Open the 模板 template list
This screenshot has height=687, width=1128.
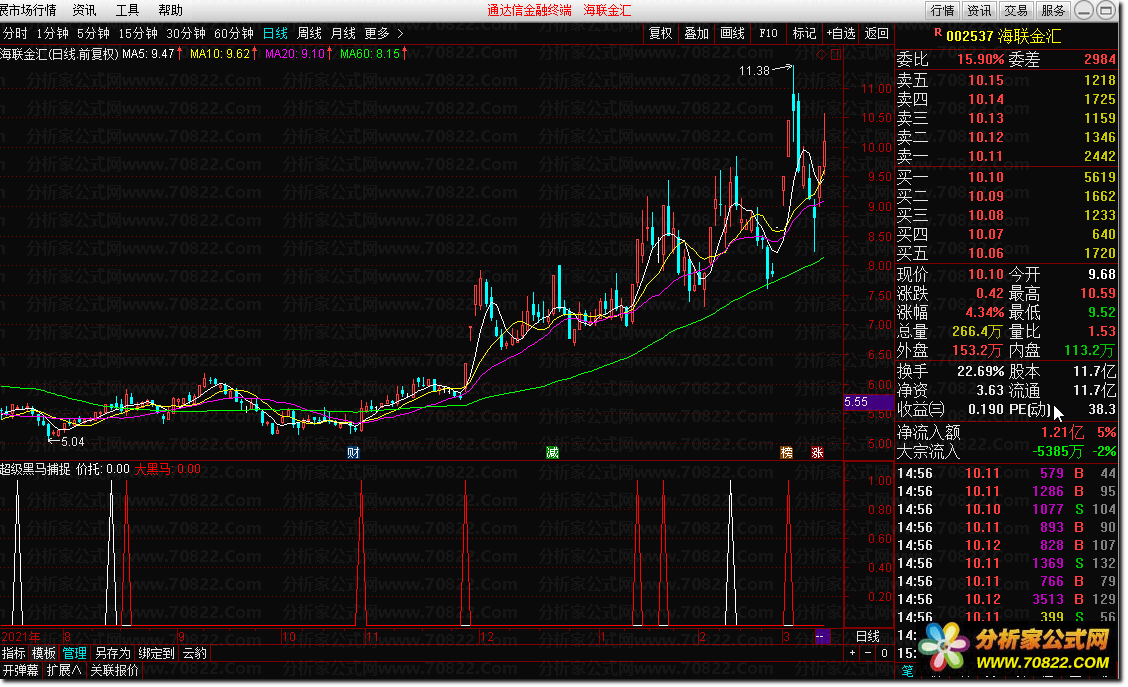pyautogui.click(x=44, y=653)
